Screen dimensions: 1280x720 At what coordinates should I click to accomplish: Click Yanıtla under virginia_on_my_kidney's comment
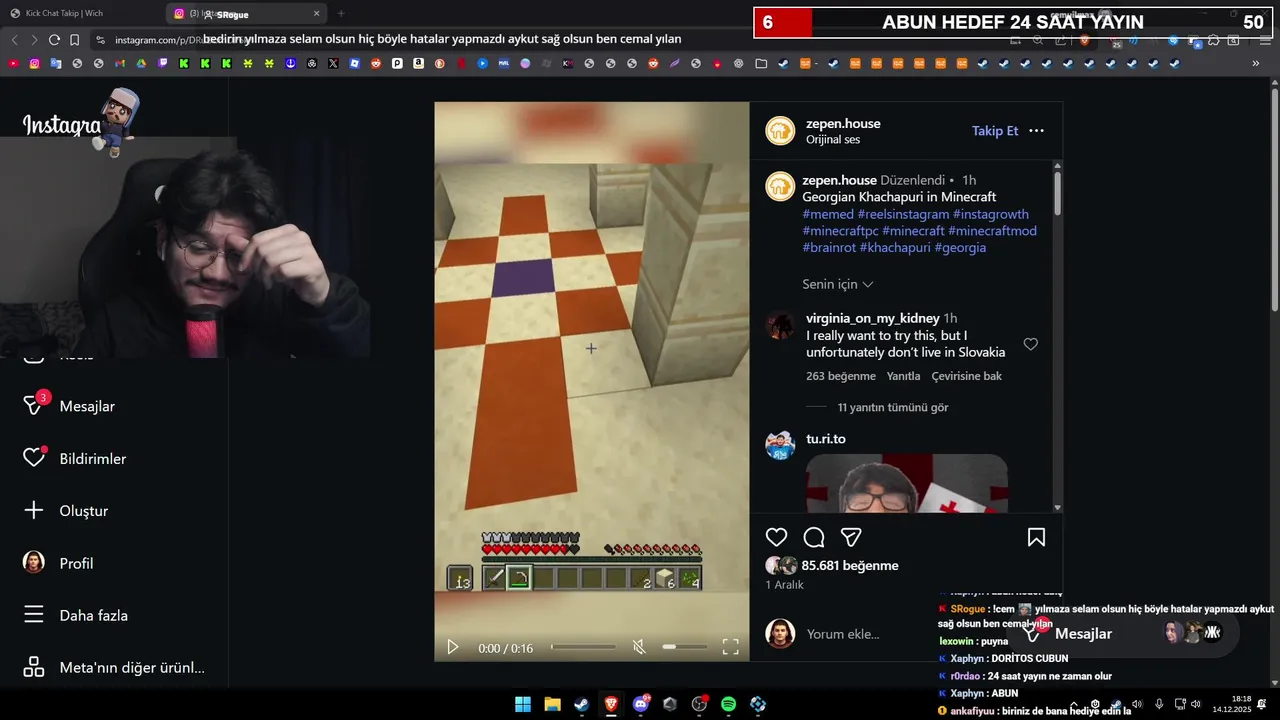point(903,376)
